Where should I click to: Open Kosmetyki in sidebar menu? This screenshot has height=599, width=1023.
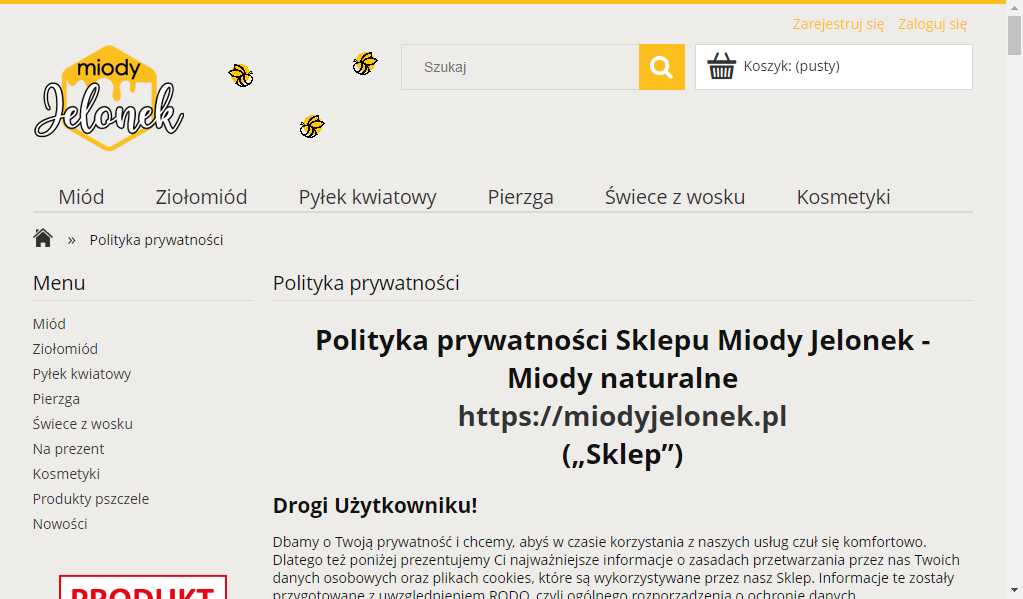point(67,474)
